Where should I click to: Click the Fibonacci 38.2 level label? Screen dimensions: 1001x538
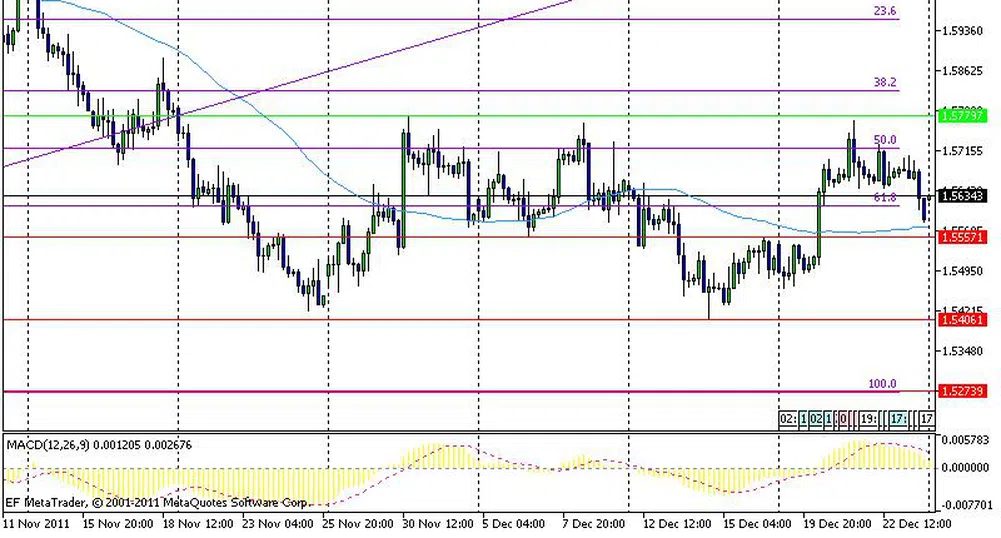click(885, 83)
